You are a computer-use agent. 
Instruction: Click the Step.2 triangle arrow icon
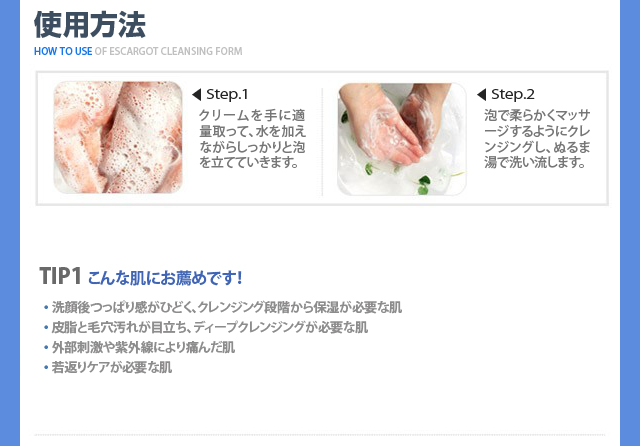click(x=482, y=95)
